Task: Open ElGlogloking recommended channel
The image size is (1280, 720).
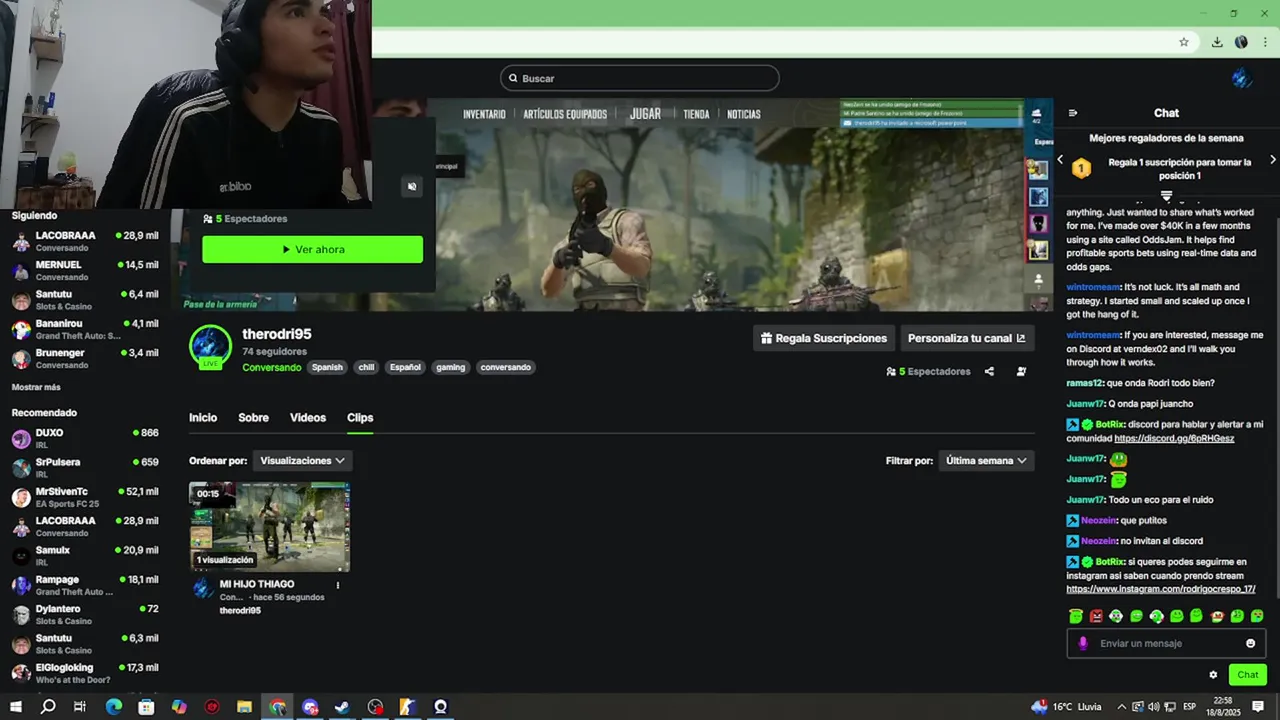Action: coord(85,673)
